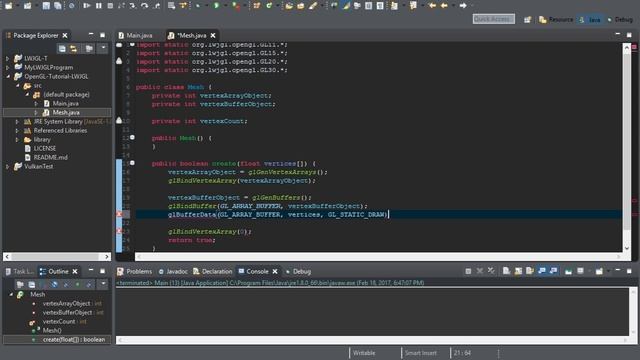Close the Console tab

275,271
